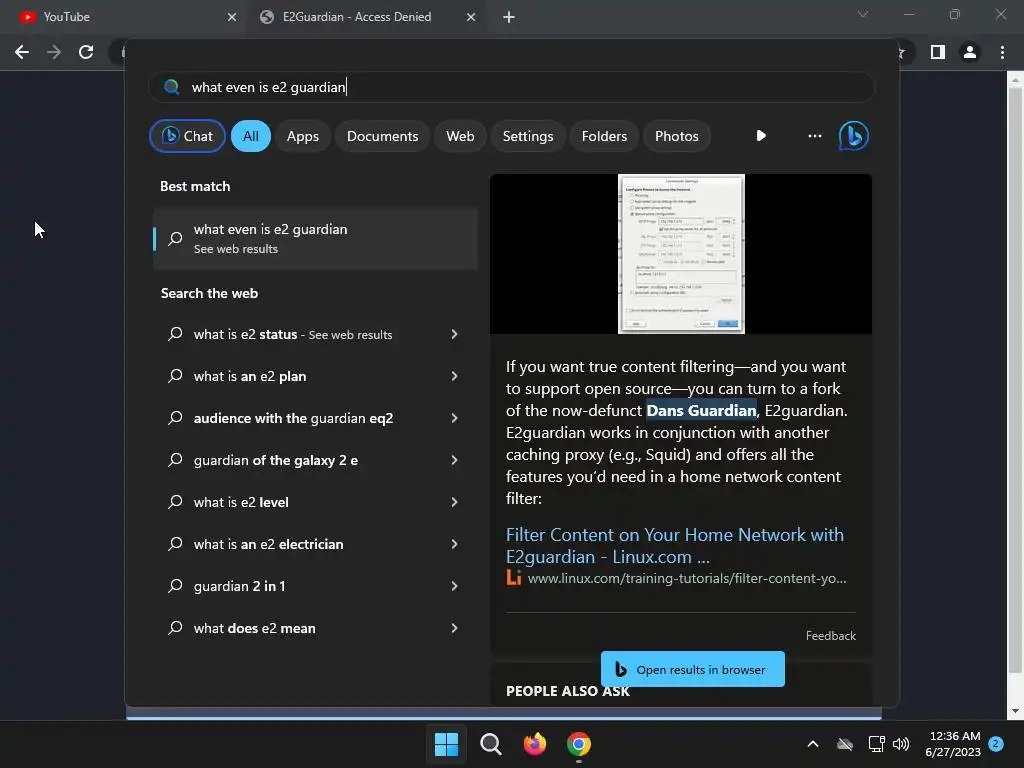Click the Feedback link
Image resolution: width=1024 pixels, height=768 pixels.
pos(830,635)
